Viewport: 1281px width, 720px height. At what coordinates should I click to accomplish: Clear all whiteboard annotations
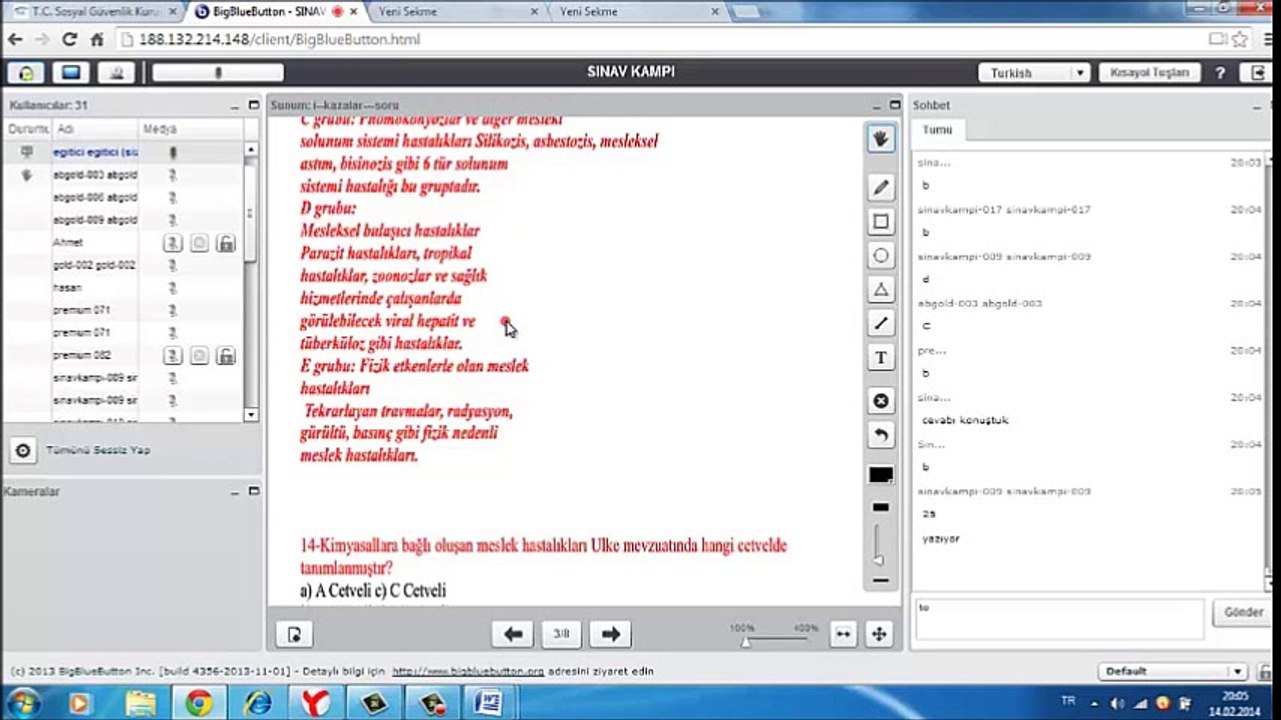[880, 401]
